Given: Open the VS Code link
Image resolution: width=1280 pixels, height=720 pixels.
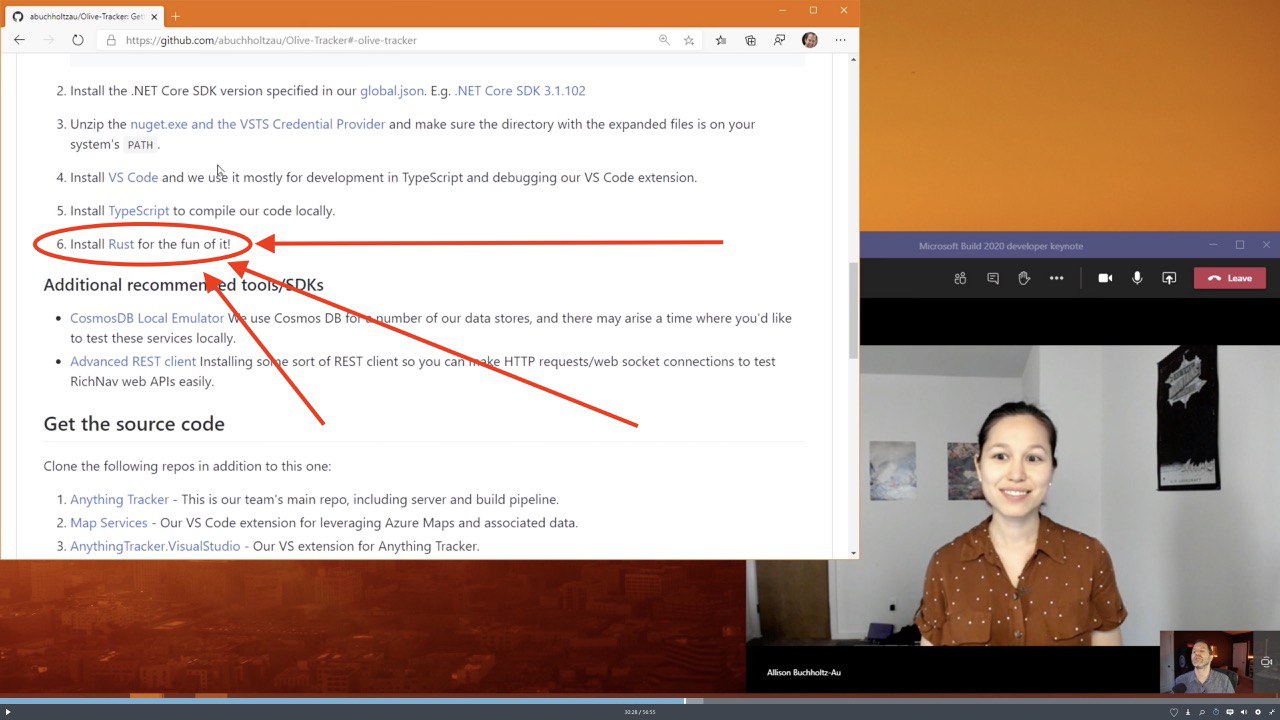Looking at the screenshot, I should 133,177.
